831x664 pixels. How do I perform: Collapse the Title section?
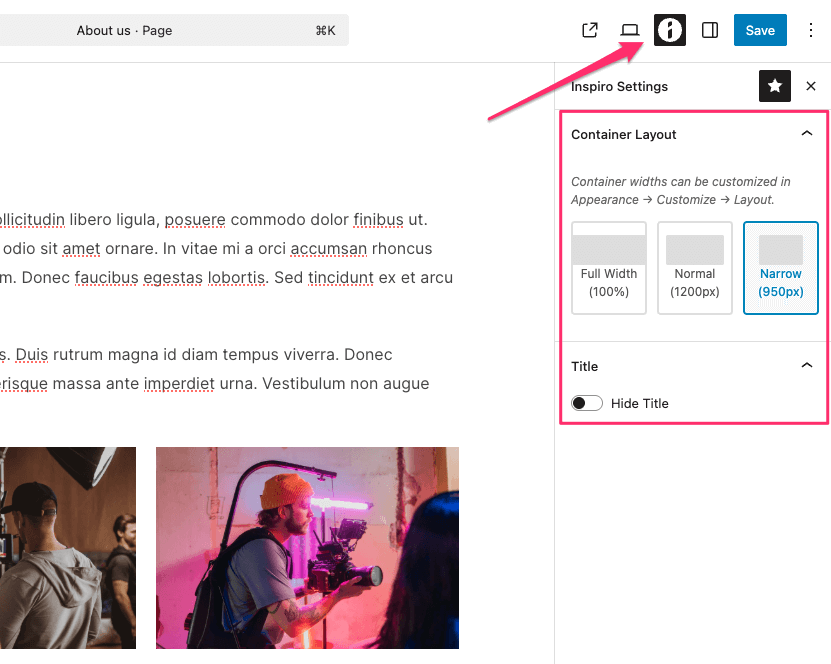point(807,366)
